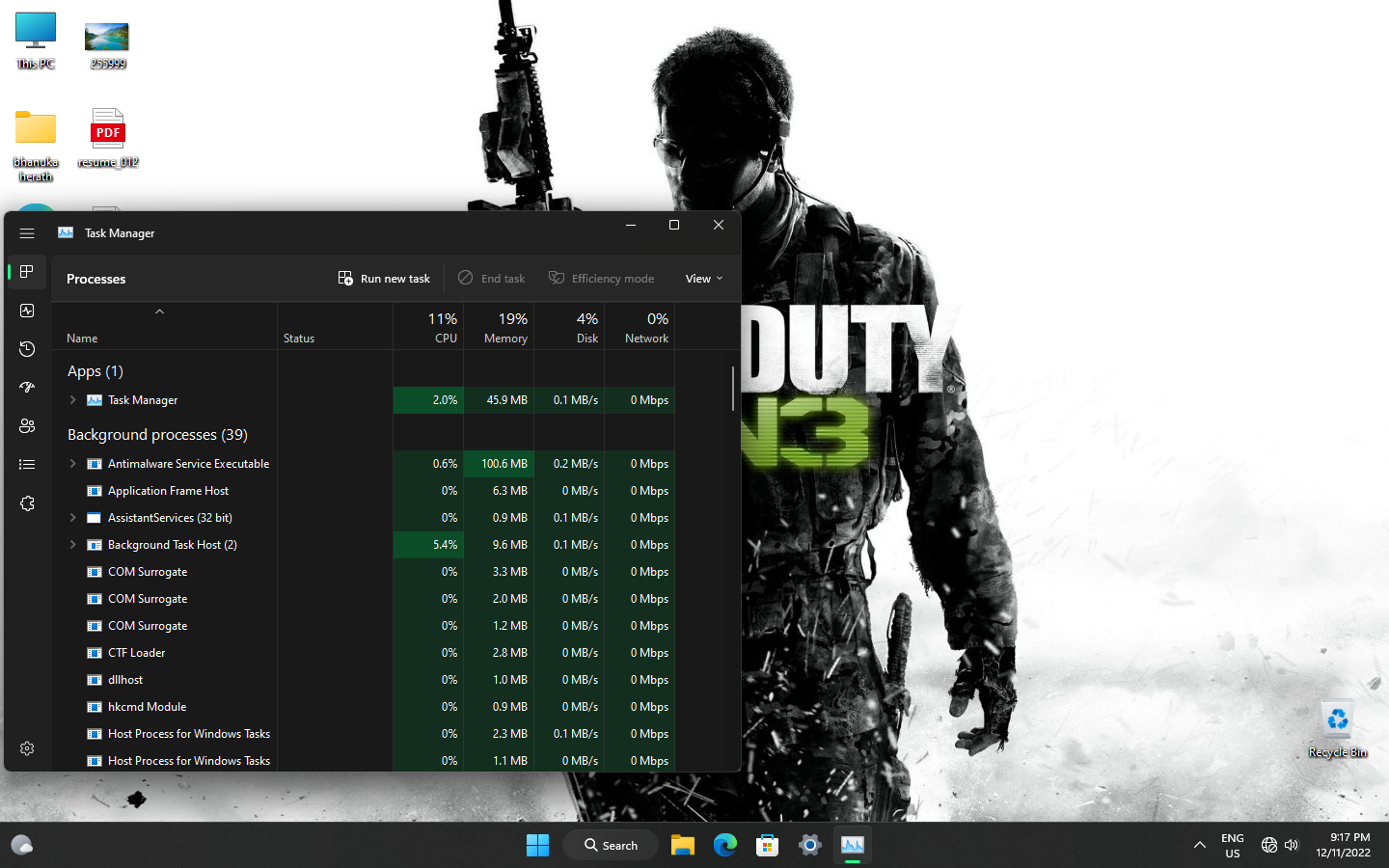This screenshot has width=1389, height=868.
Task: Click the Efficiency mode button
Action: tap(602, 279)
